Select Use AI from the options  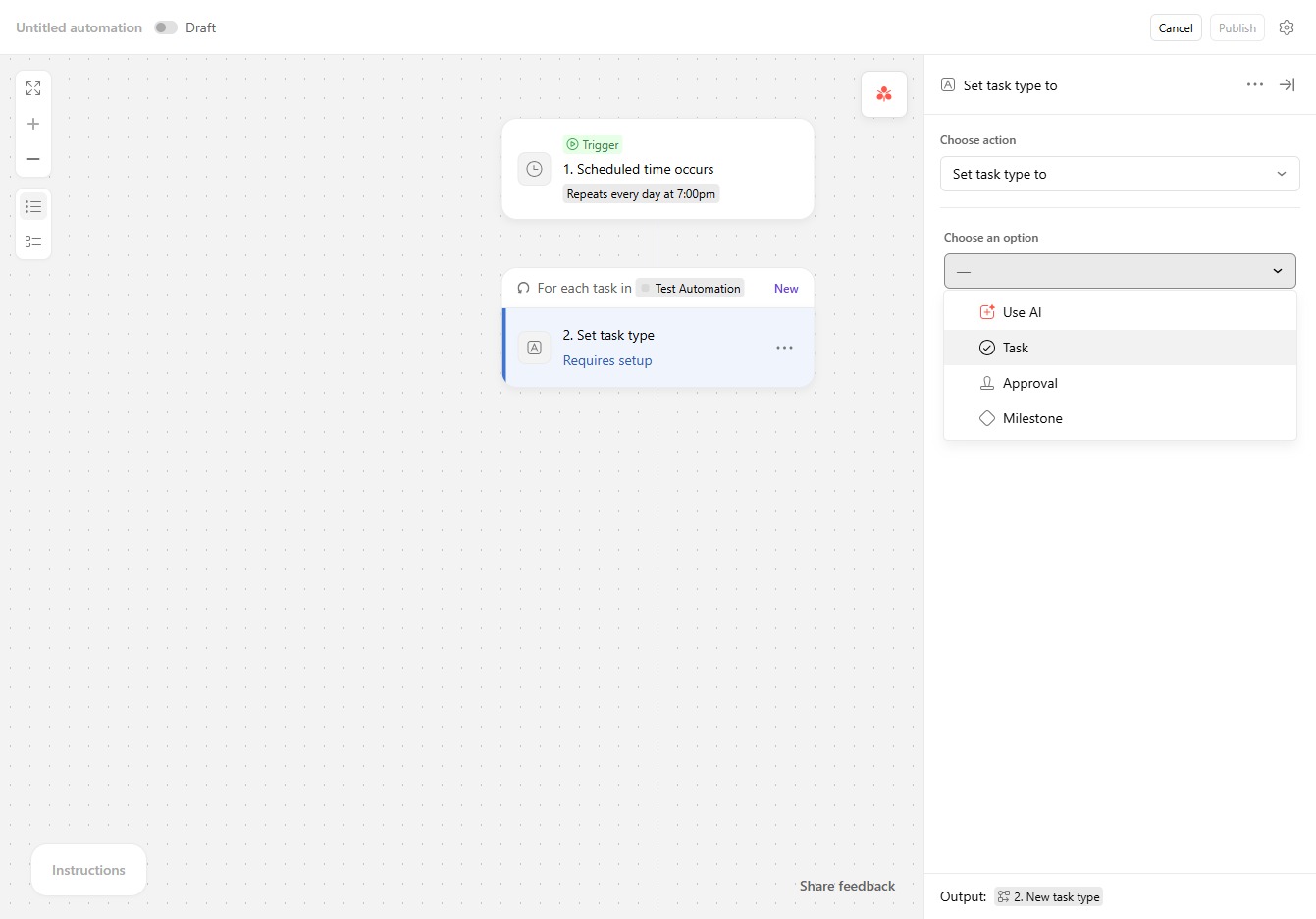pos(1120,312)
